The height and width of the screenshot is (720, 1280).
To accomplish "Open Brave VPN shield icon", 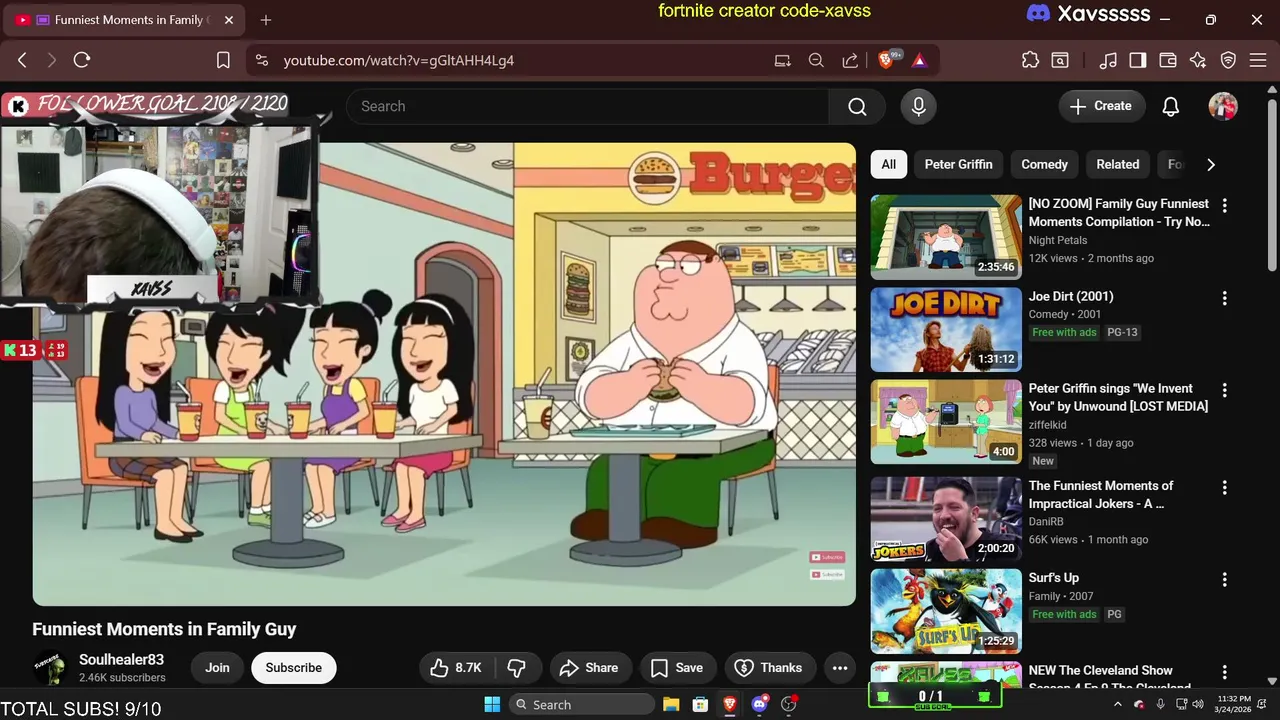I will [1229, 60].
